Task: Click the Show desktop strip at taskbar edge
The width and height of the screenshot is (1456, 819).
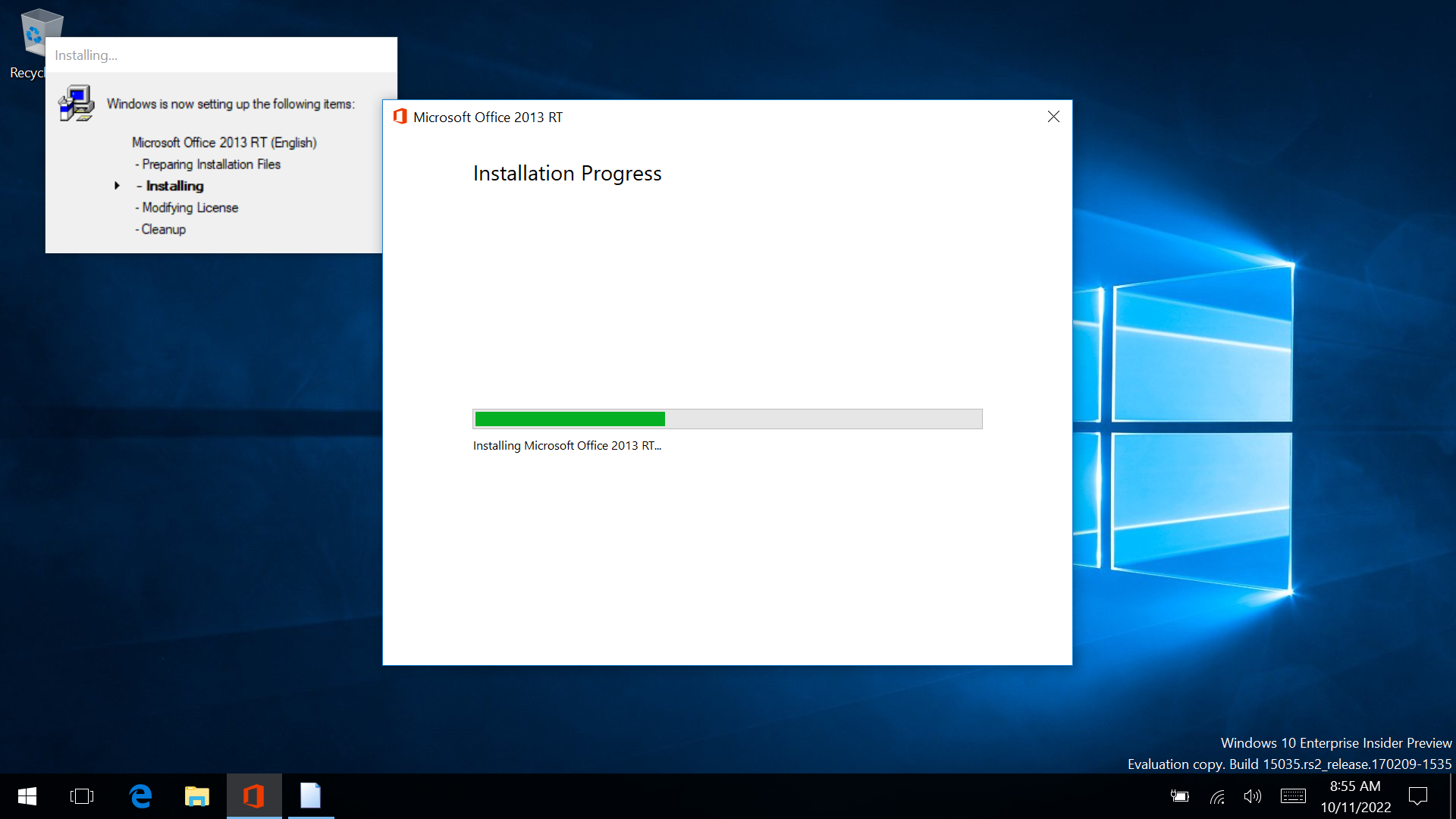Action: click(x=1452, y=796)
